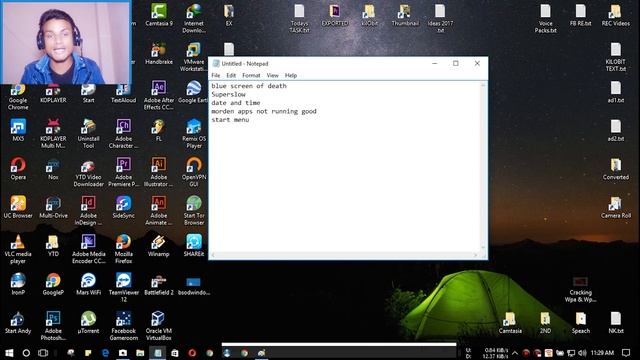Select the Oracle VM VirtualBox icon
Screen dimensions: 640x360
[x=159, y=326]
